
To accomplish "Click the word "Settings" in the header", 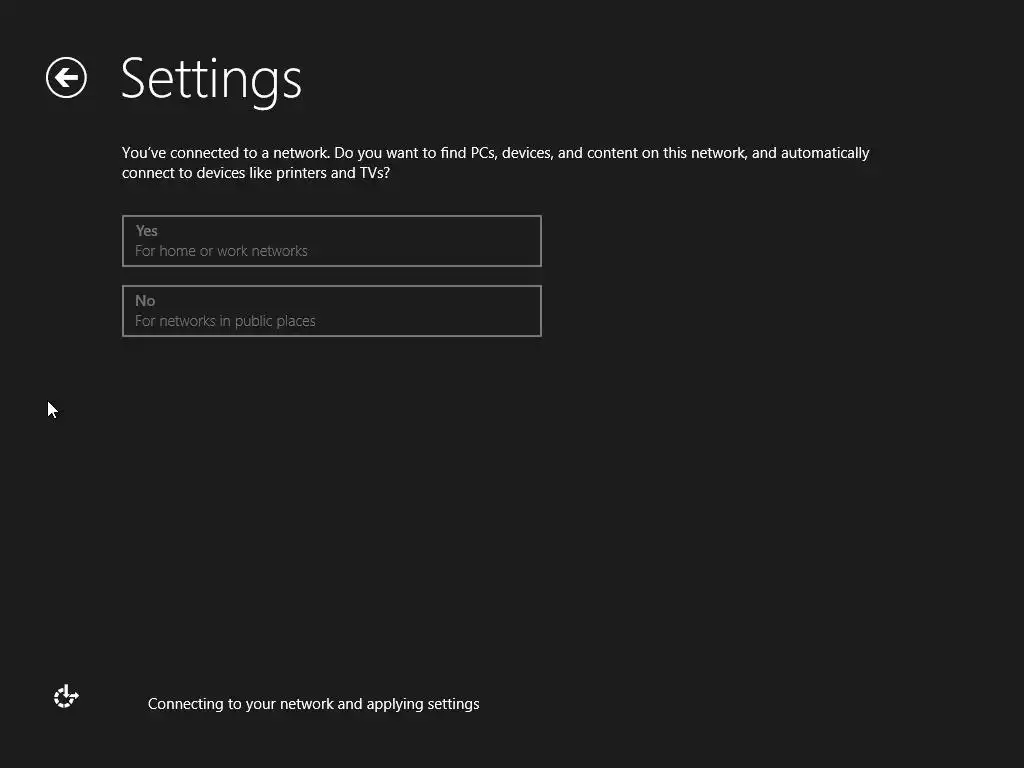I will [211, 78].
